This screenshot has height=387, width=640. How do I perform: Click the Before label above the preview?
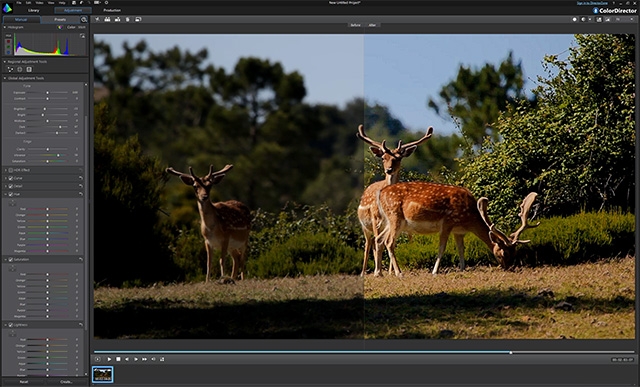[356, 25]
